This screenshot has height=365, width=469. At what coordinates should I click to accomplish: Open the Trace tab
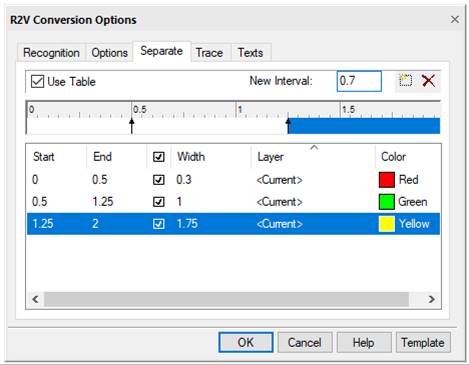[x=209, y=53]
